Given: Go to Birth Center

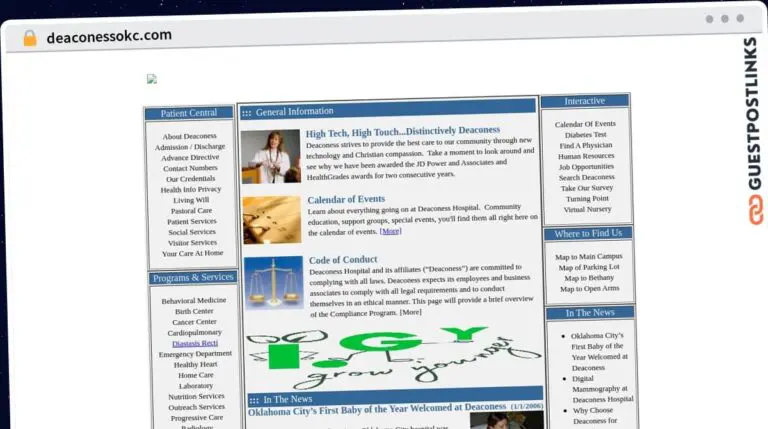Looking at the screenshot, I should point(194,311).
